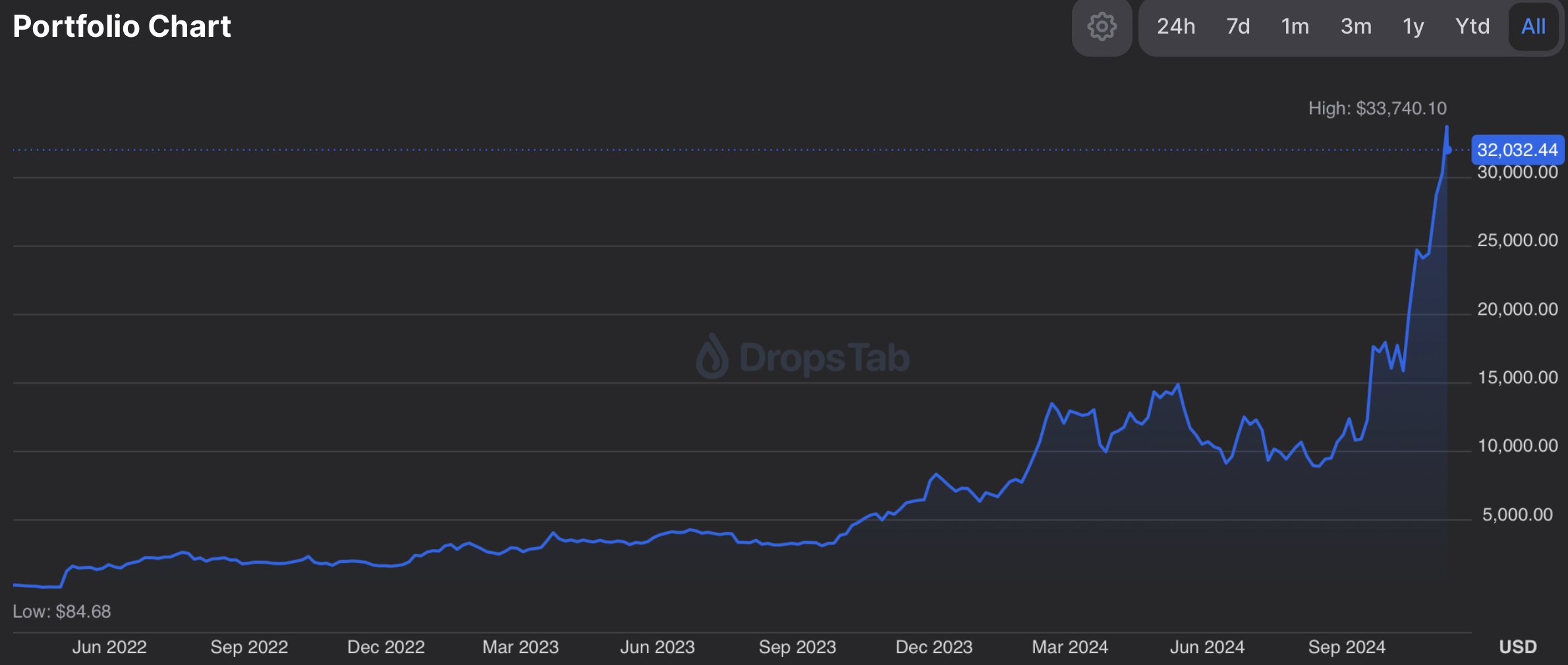1568x665 pixels.
Task: Click the 10,000.00 price axis label
Action: [1517, 446]
